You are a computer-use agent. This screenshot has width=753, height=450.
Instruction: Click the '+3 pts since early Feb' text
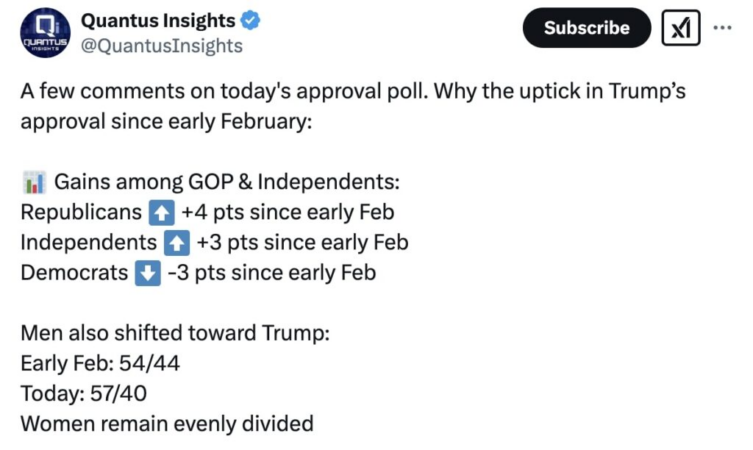pos(302,243)
